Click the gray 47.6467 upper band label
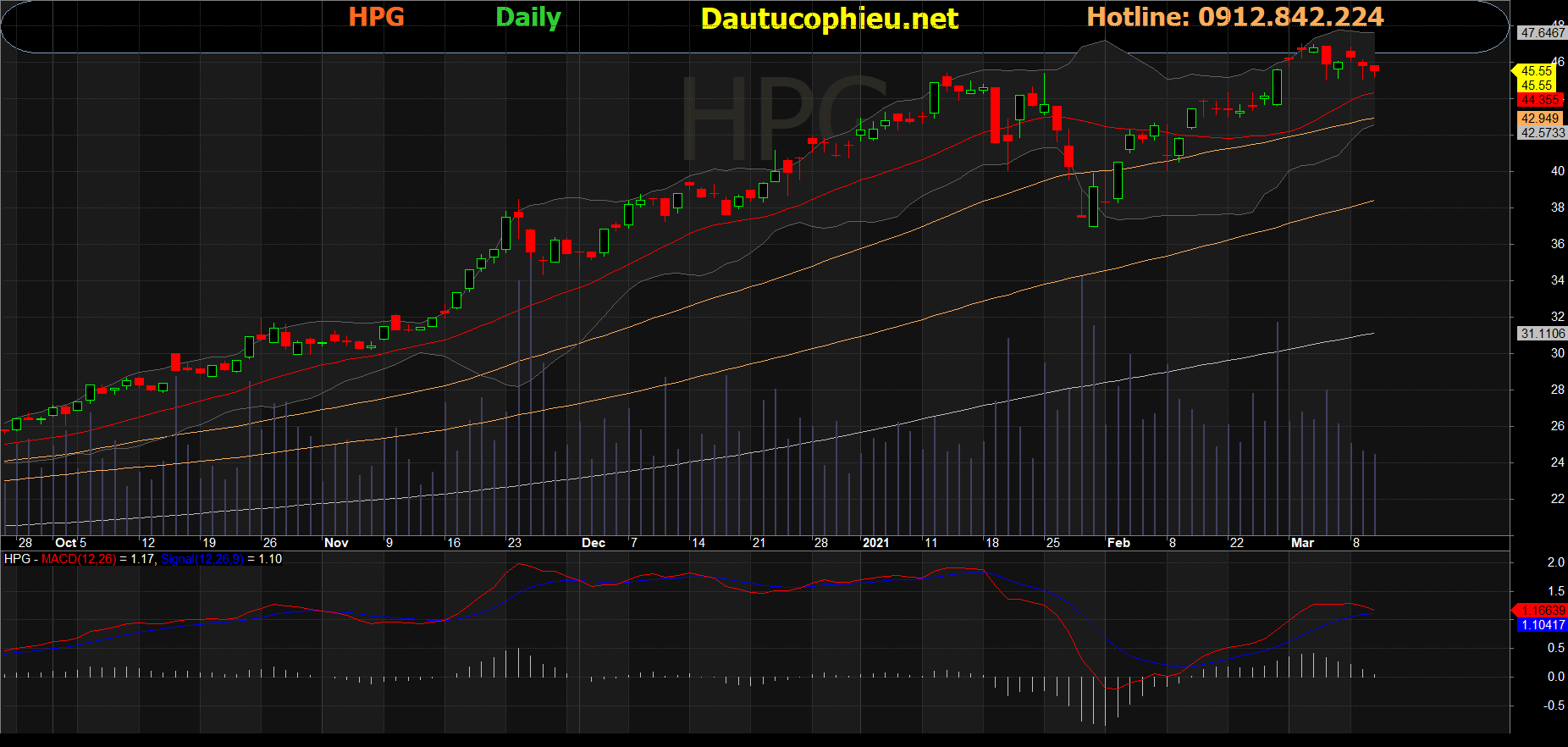 pyautogui.click(x=1542, y=33)
